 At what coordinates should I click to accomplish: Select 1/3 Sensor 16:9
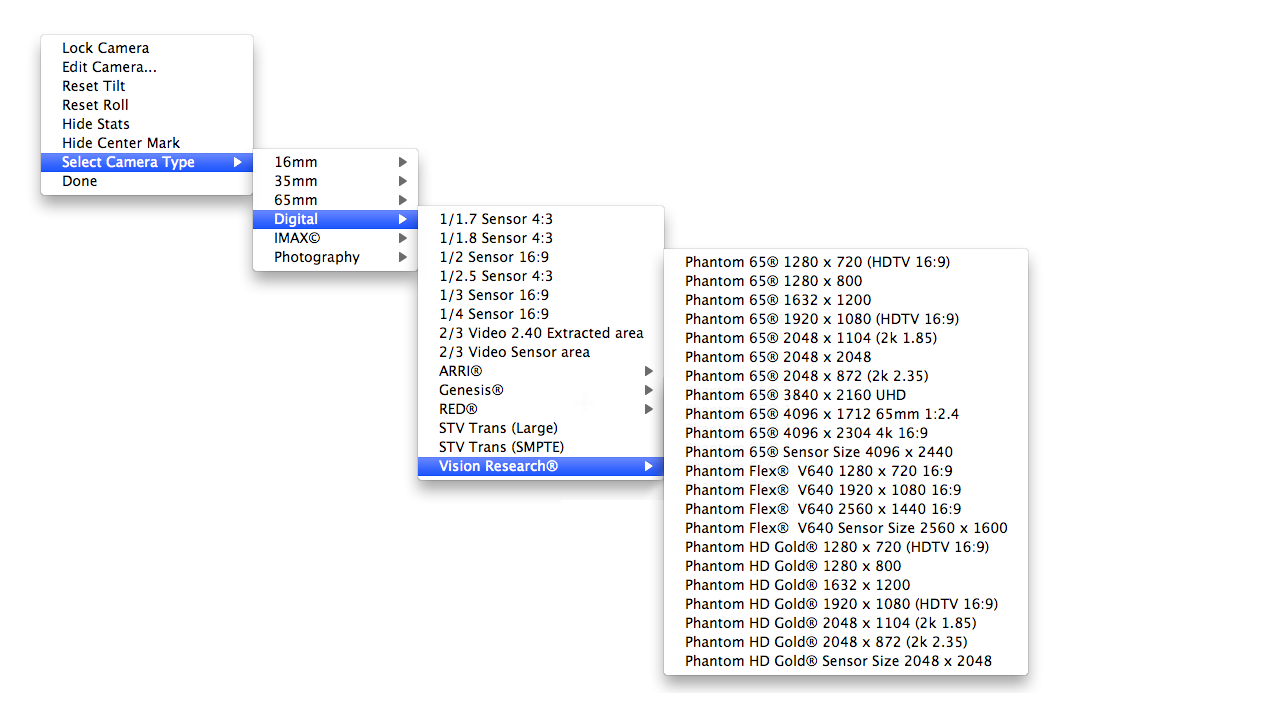coord(541,295)
